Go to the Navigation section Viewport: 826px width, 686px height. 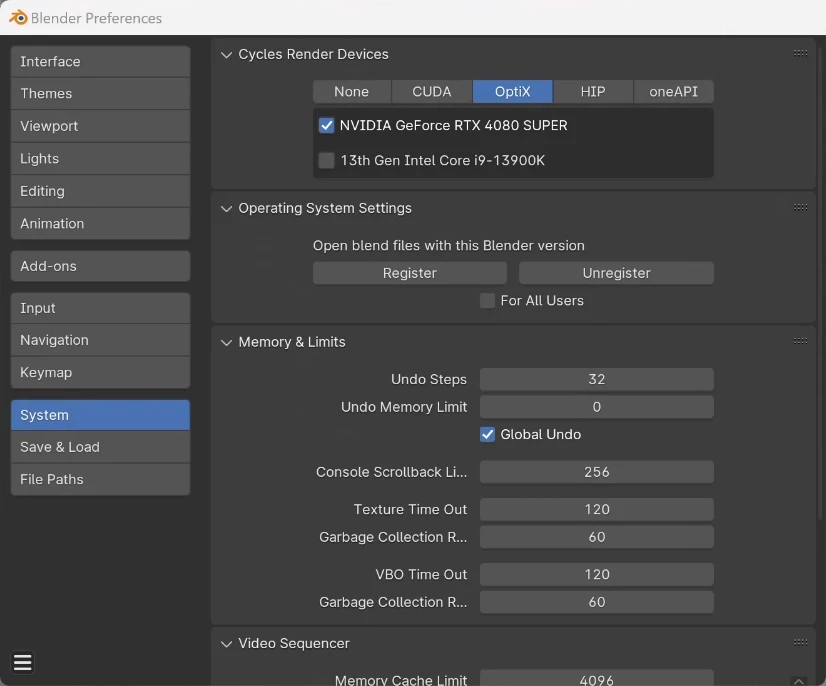[100, 340]
